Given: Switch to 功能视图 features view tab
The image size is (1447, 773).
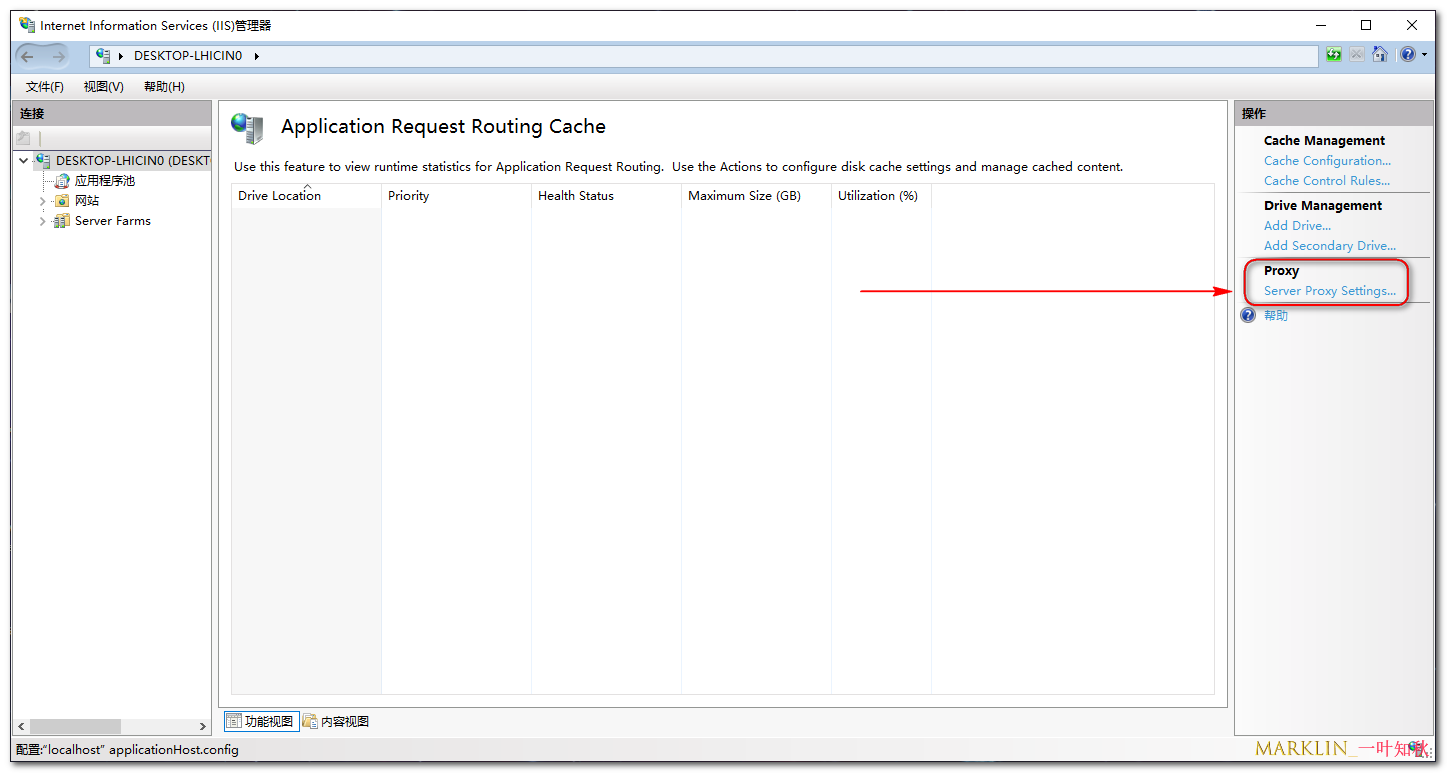Looking at the screenshot, I should click(x=260, y=721).
